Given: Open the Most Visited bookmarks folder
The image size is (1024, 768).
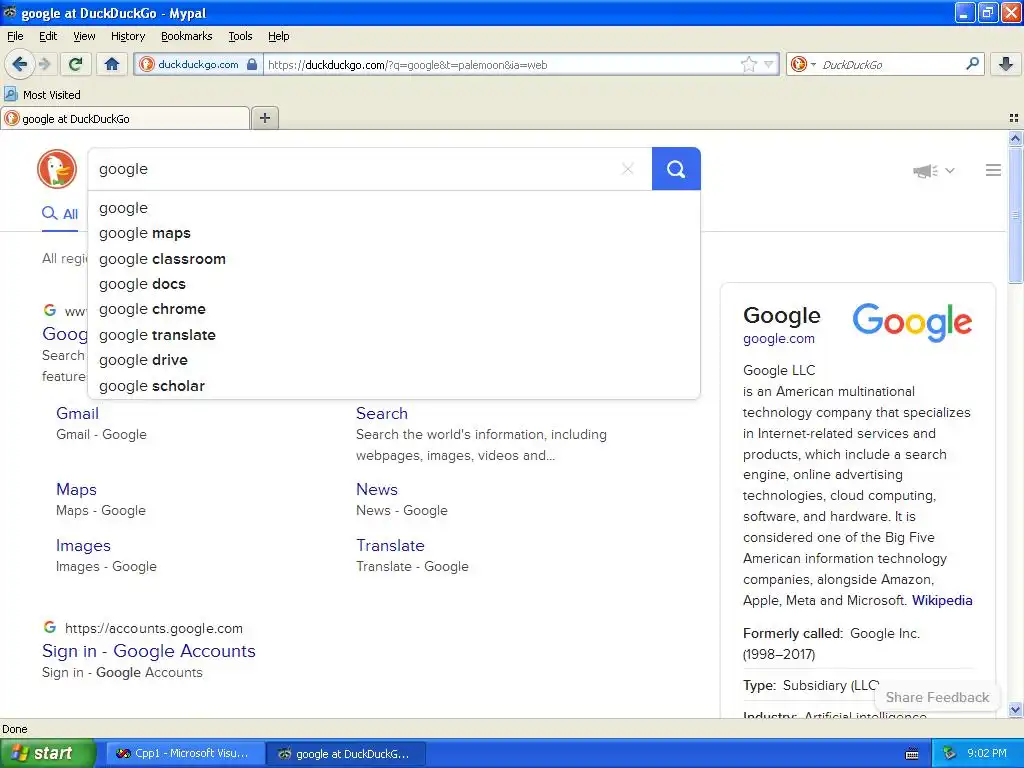Looking at the screenshot, I should coord(42,95).
